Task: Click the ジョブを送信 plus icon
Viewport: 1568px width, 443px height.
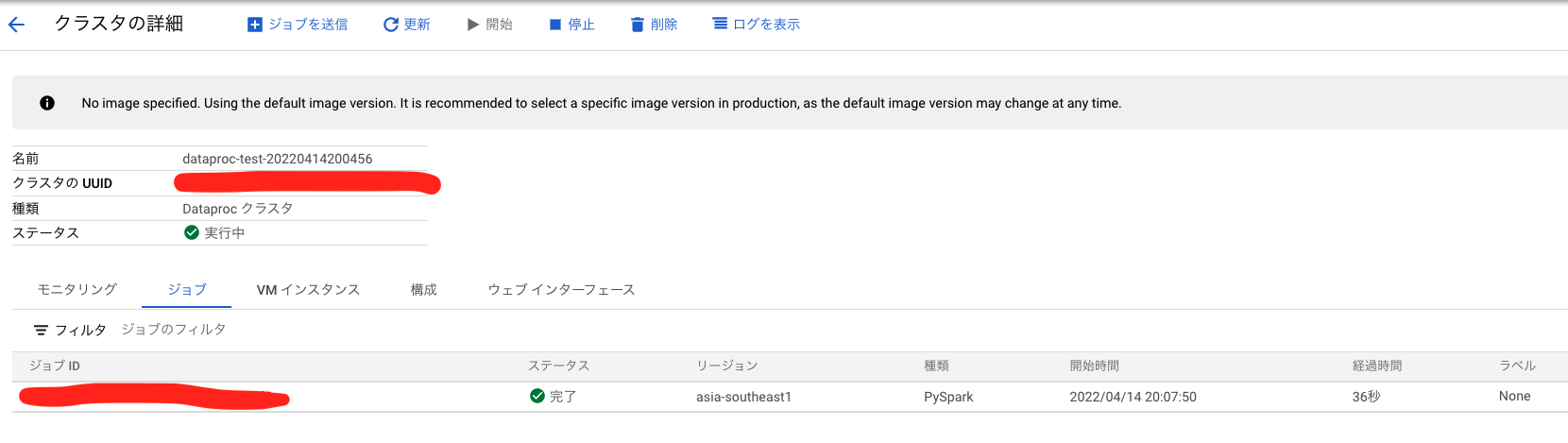Action: pos(255,25)
